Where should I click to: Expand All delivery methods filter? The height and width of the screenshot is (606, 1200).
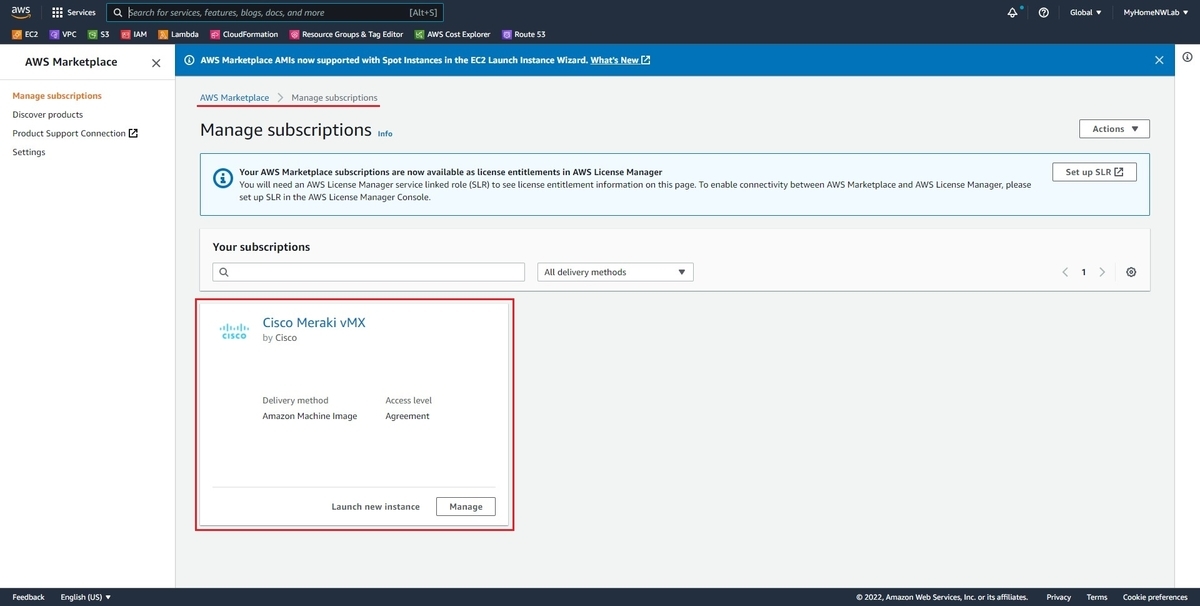coord(615,272)
